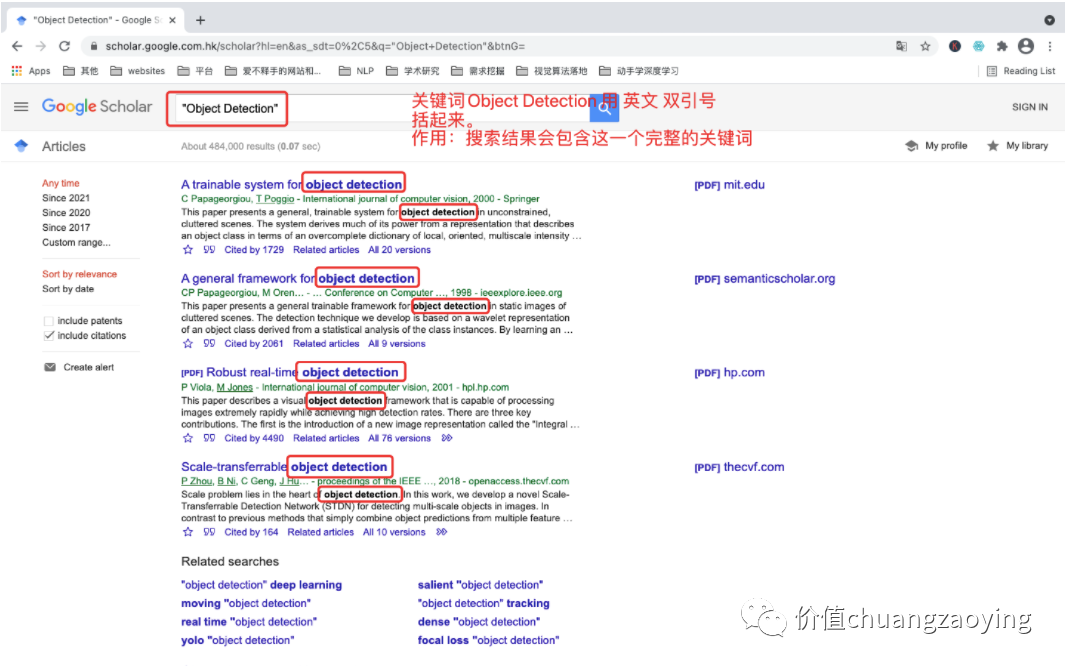Screen dimensions: 1066x668
Task: Click the browser forward arrow
Action: [x=41, y=46]
